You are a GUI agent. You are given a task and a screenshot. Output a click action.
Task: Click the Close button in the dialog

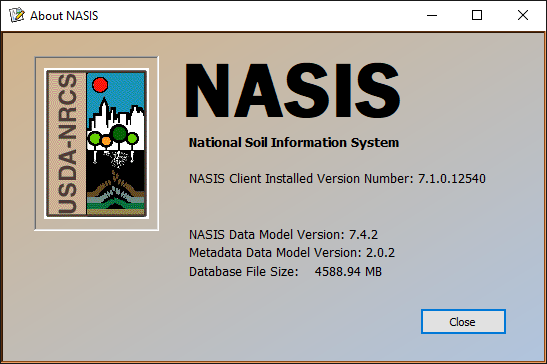[x=463, y=321]
